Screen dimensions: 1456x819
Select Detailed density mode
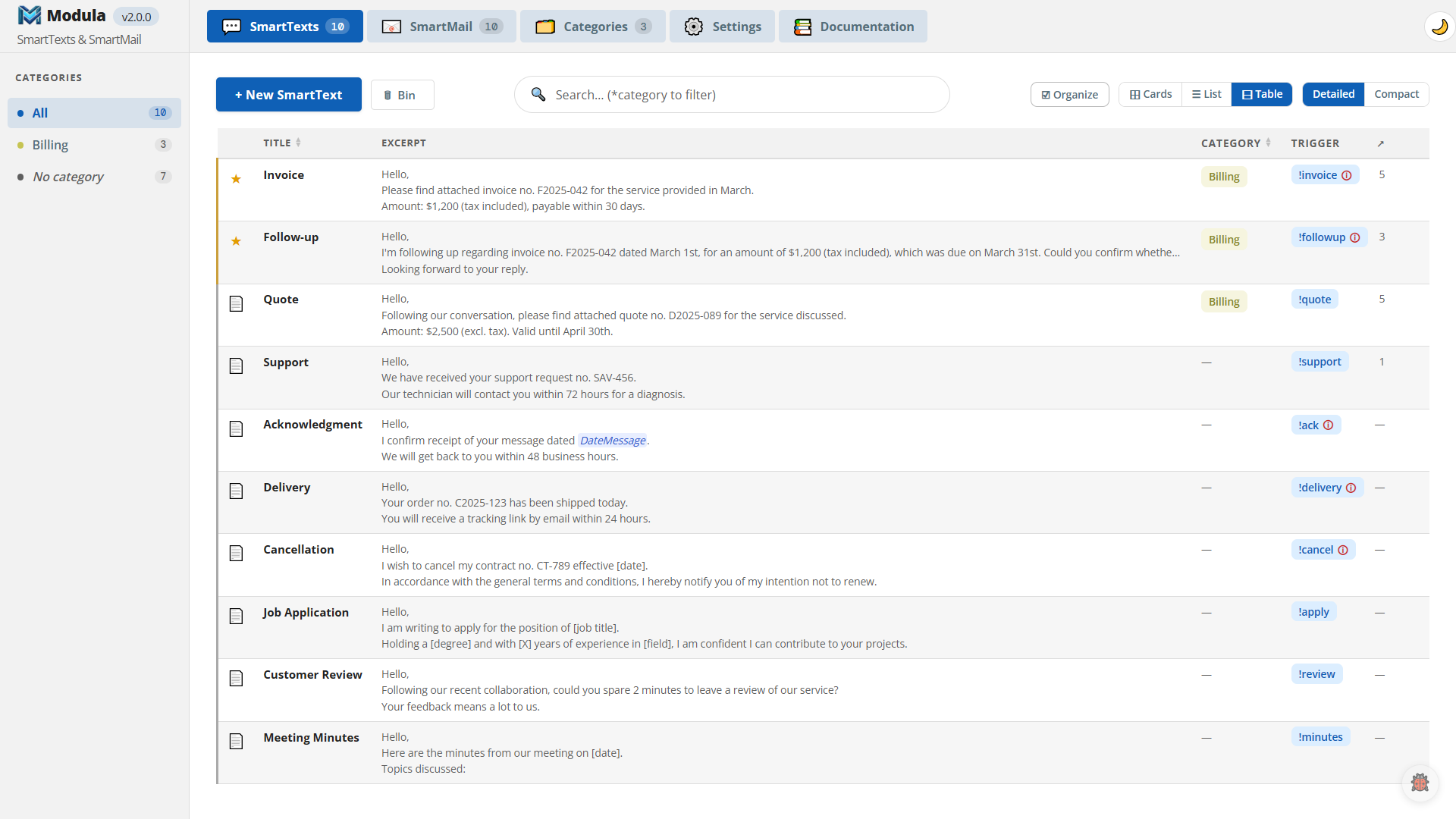tap(1333, 94)
